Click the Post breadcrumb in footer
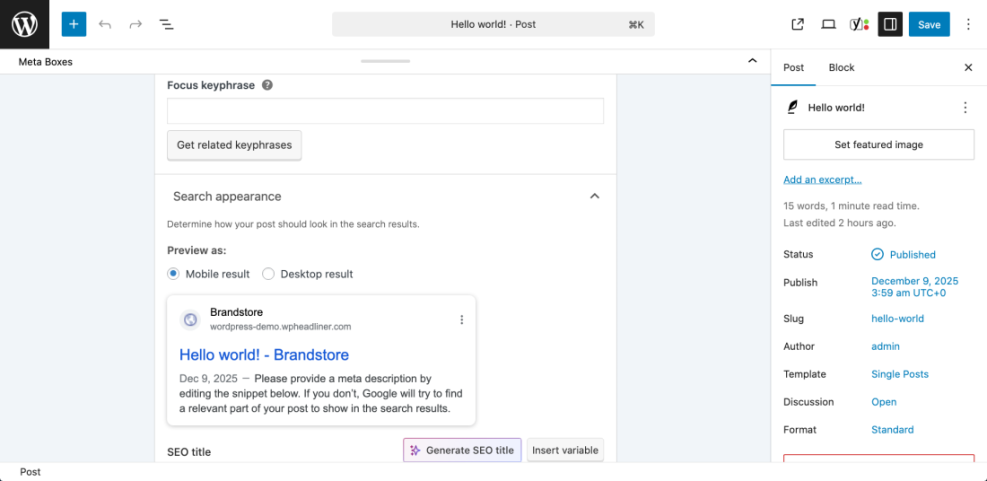Screen dimensions: 987x481 click(x=30, y=472)
